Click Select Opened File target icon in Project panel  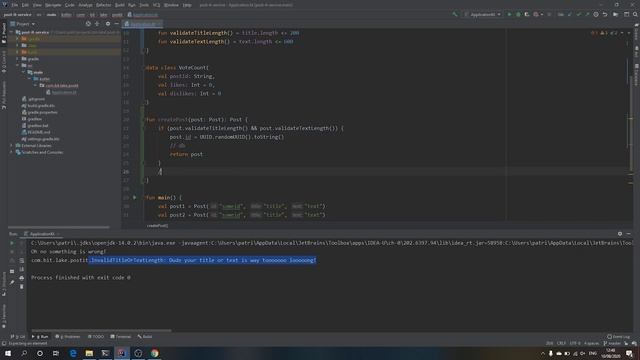(x=88, y=24)
